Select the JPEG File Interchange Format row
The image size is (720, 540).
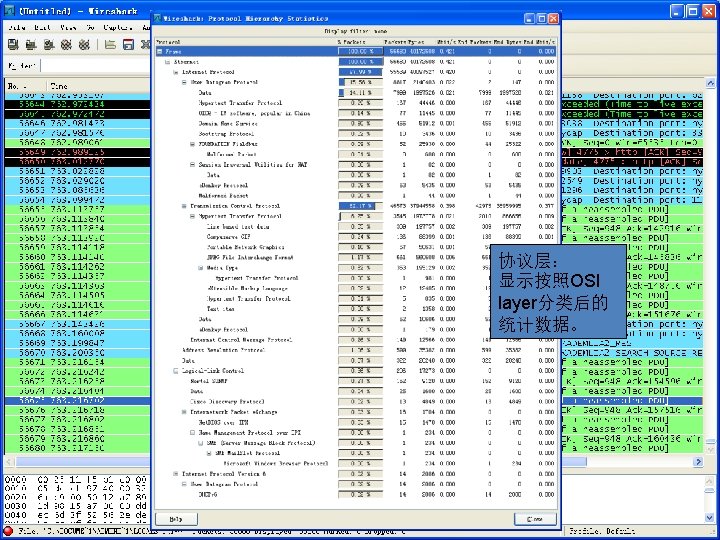tap(356, 257)
